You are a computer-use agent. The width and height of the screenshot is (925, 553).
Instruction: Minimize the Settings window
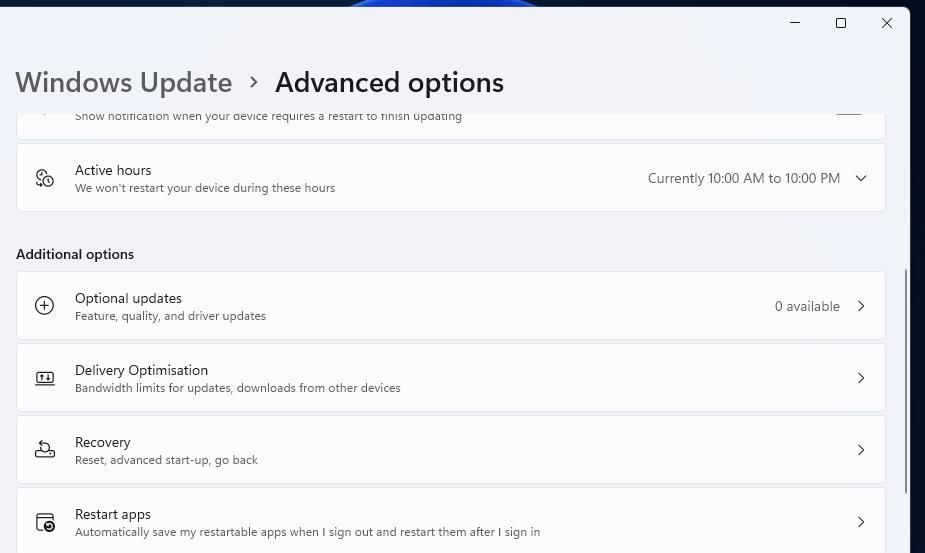point(795,23)
